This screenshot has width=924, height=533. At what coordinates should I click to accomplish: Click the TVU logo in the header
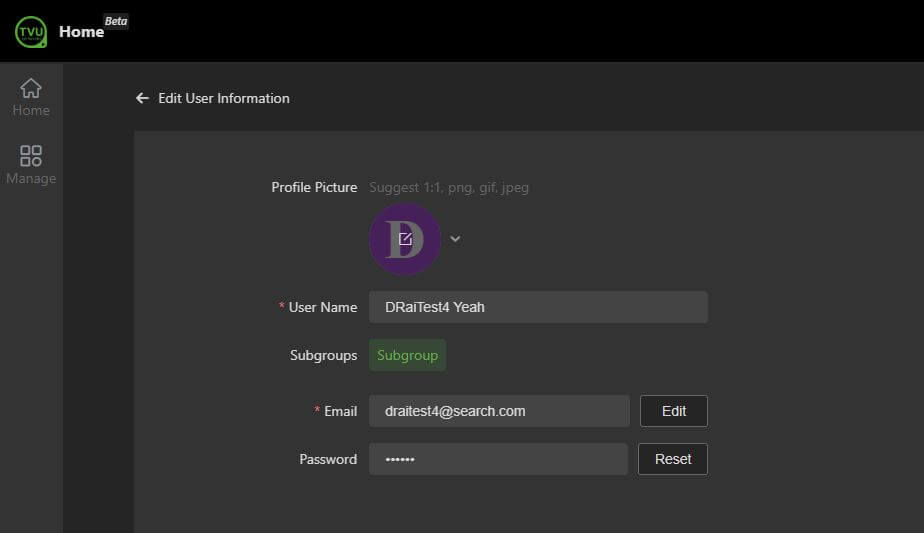(x=30, y=31)
